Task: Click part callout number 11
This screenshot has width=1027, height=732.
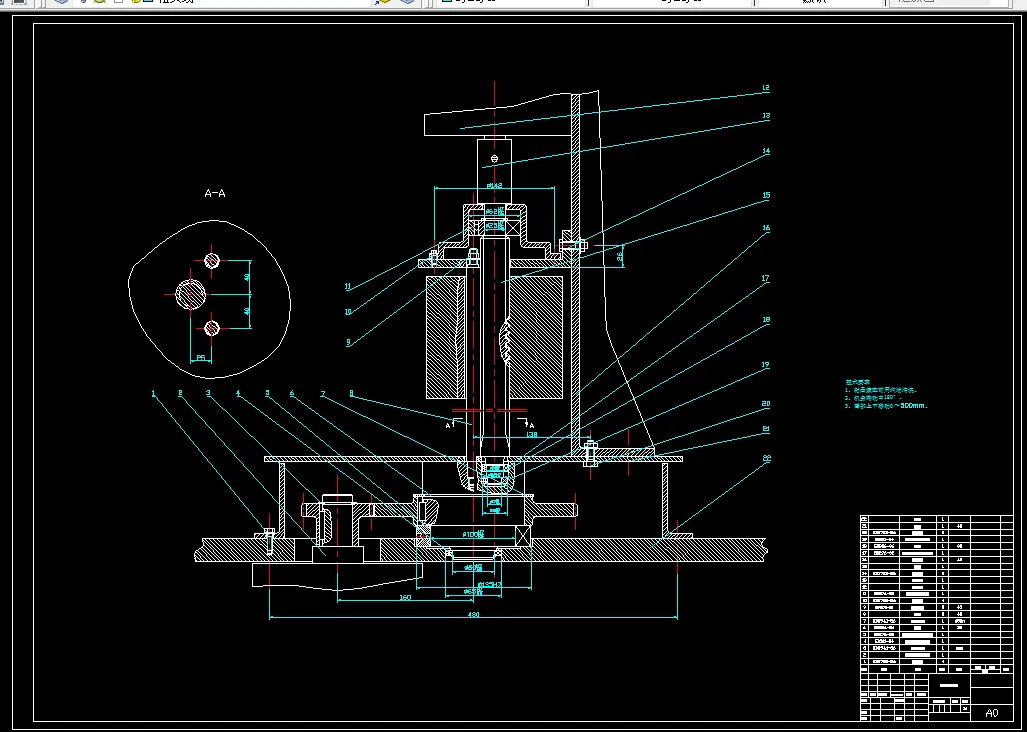Action: (347, 286)
